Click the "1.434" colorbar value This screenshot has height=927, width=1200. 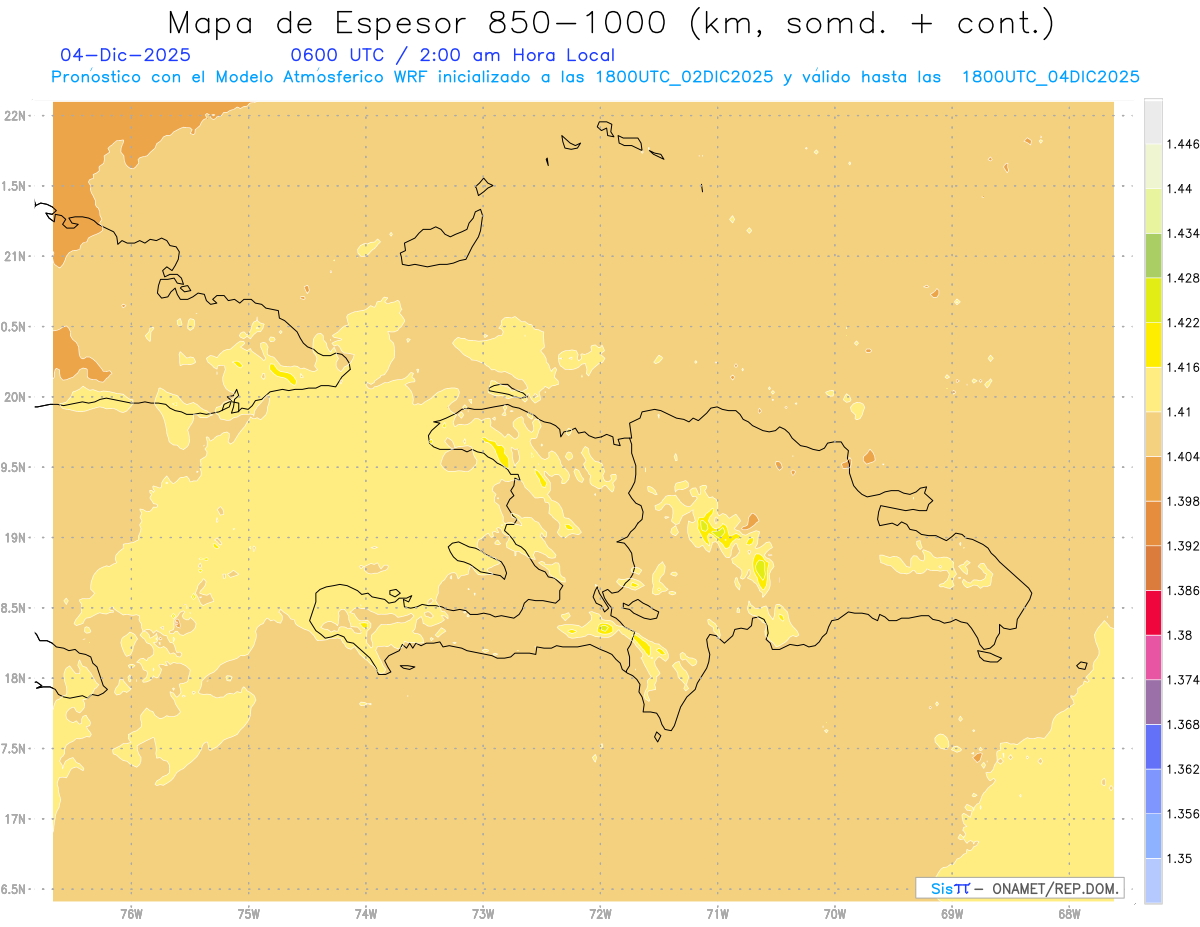coord(1183,233)
